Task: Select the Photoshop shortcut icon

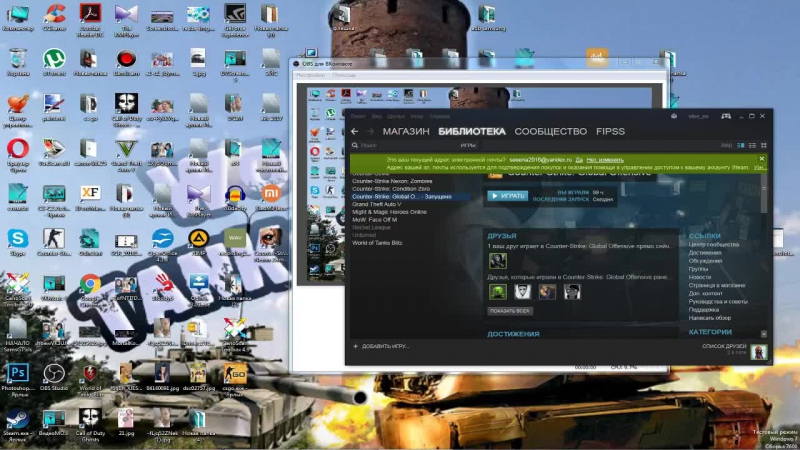Action: [x=17, y=380]
